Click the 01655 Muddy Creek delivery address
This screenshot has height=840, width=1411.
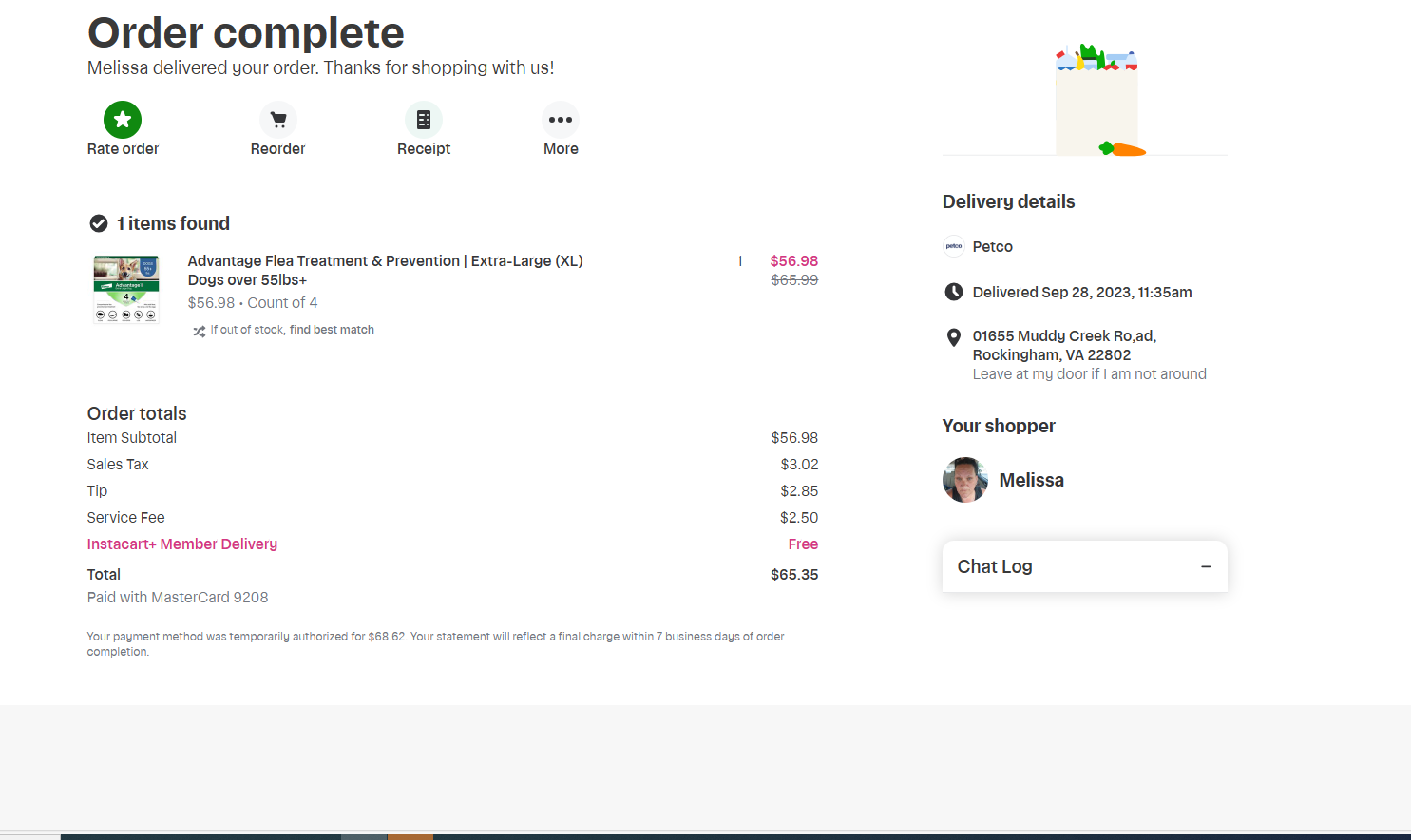[x=1064, y=345]
